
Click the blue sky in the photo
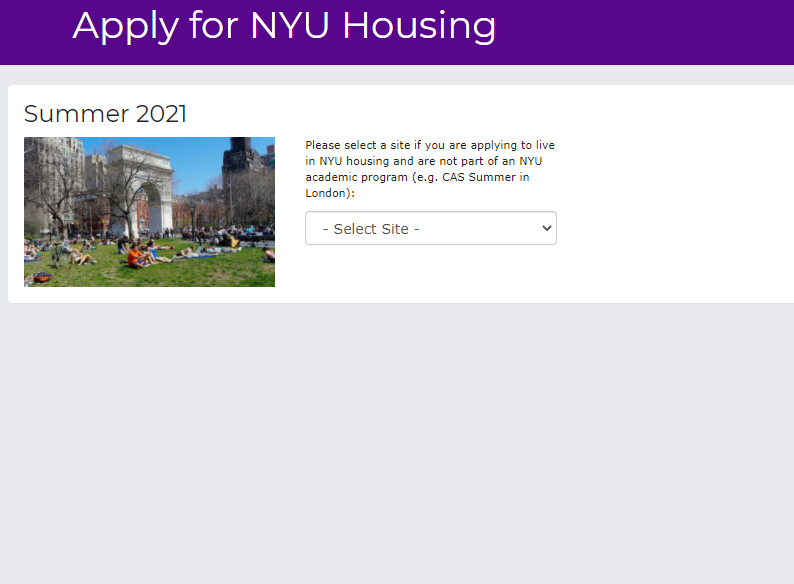click(197, 162)
